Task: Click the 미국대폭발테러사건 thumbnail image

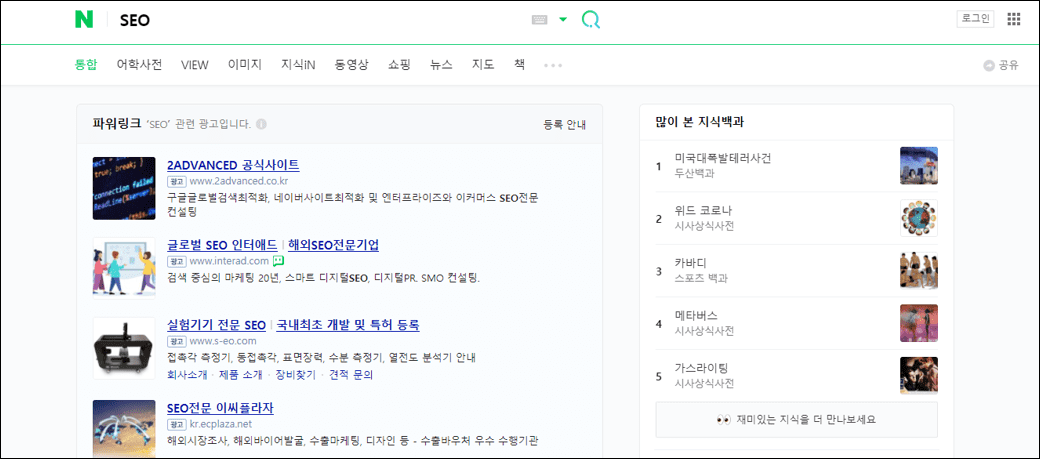Action: 919,166
